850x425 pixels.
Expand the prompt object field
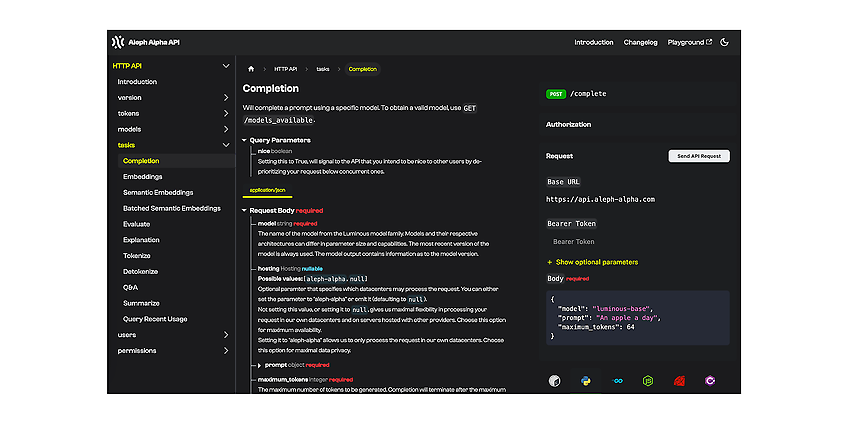coord(260,365)
